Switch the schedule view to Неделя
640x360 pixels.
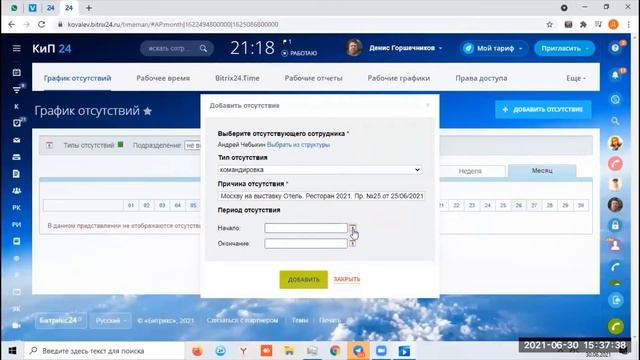tap(470, 171)
